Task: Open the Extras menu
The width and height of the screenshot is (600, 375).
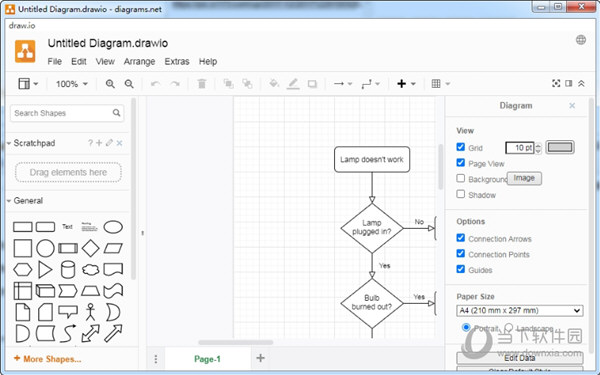Action: click(x=177, y=62)
